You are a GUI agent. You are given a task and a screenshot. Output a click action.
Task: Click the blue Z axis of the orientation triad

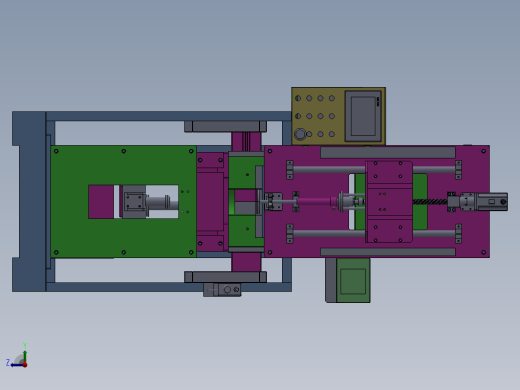click(17, 365)
